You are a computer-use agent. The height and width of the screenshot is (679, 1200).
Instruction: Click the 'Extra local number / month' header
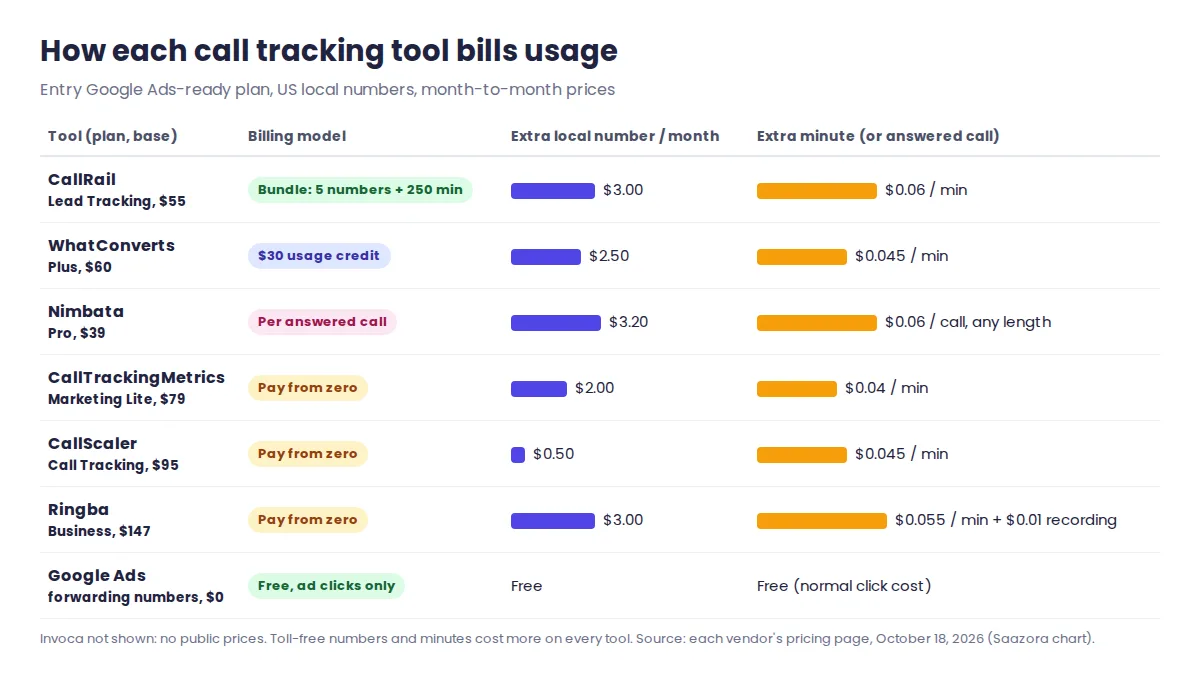point(615,136)
